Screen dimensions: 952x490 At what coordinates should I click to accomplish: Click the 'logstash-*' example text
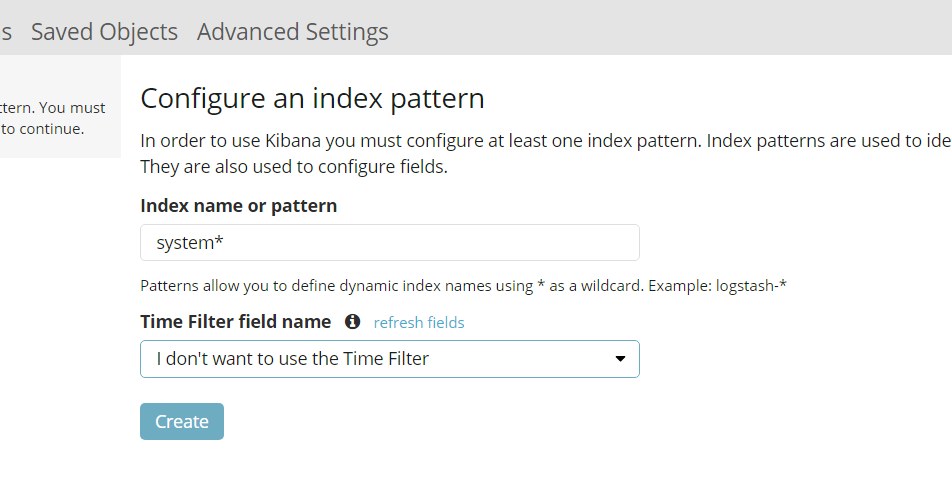point(752,286)
